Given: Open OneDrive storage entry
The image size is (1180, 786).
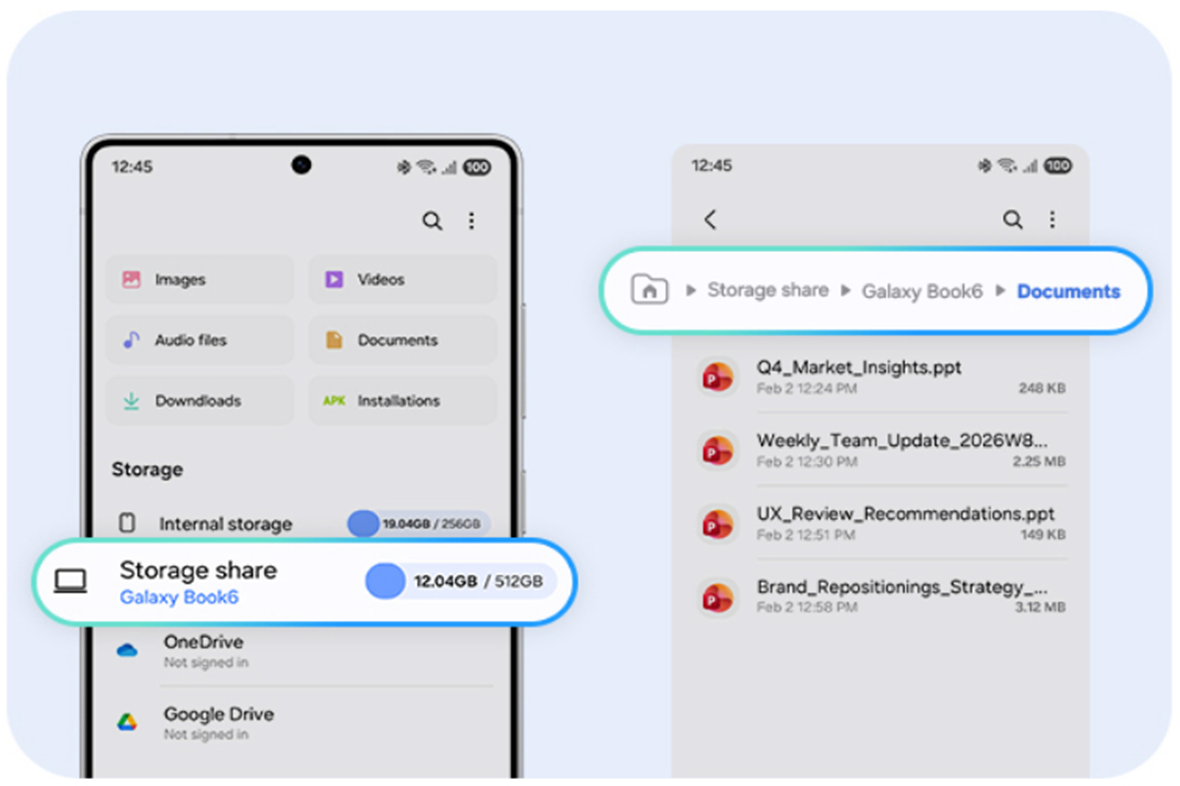Looking at the screenshot, I should pyautogui.click(x=302, y=650).
